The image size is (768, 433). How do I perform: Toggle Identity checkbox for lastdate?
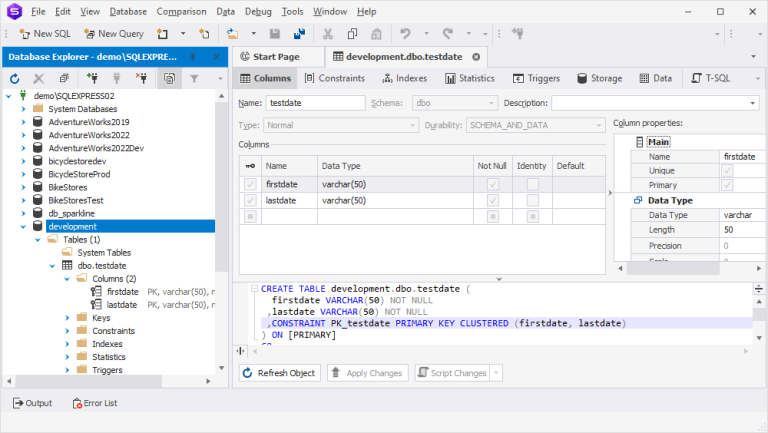[532, 200]
